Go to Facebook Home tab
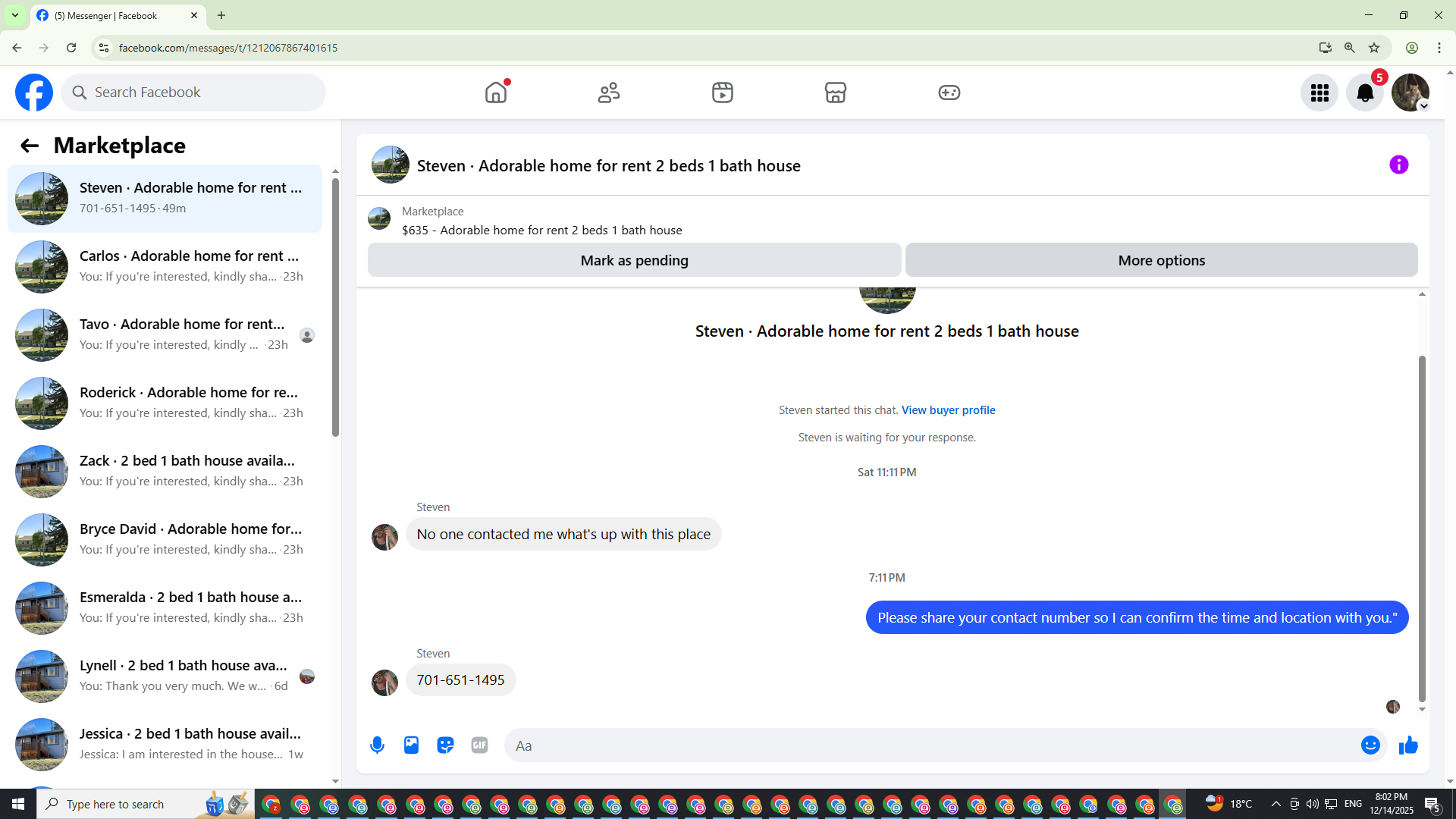The height and width of the screenshot is (819, 1456). (496, 93)
